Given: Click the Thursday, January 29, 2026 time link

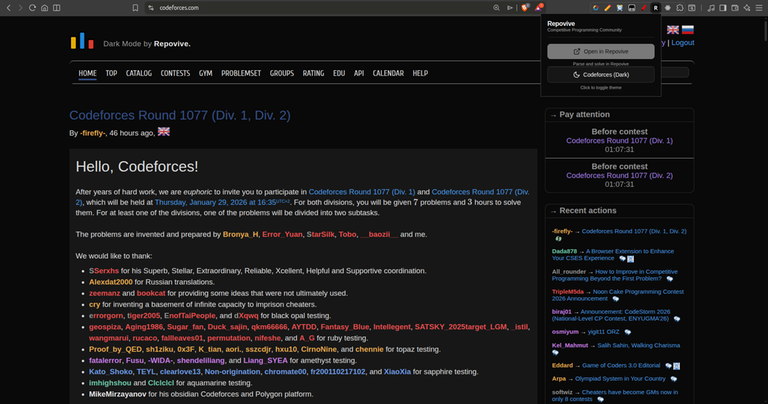Looking at the screenshot, I should tap(223, 202).
